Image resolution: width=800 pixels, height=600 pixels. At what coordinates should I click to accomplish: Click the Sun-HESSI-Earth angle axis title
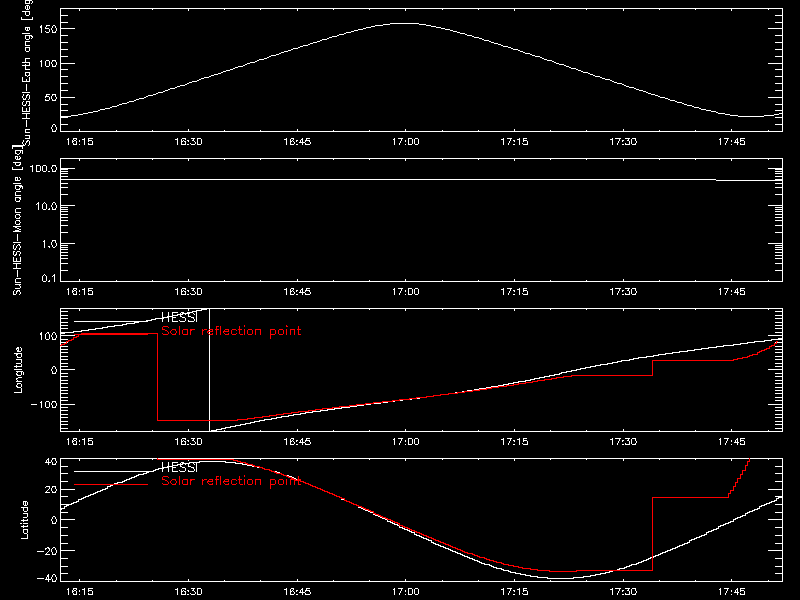pos(27,73)
